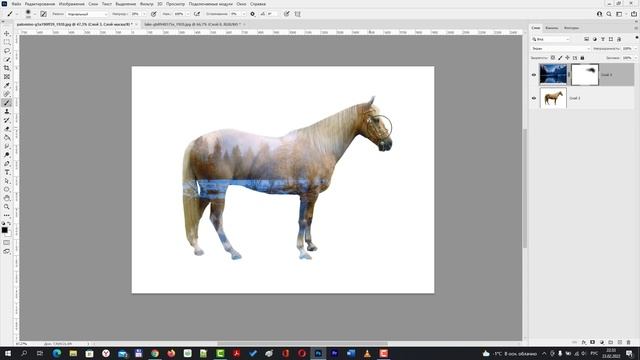This screenshot has height=360, width=640.
Task: Select the Ellipse shape tool
Action: [x=7, y=189]
